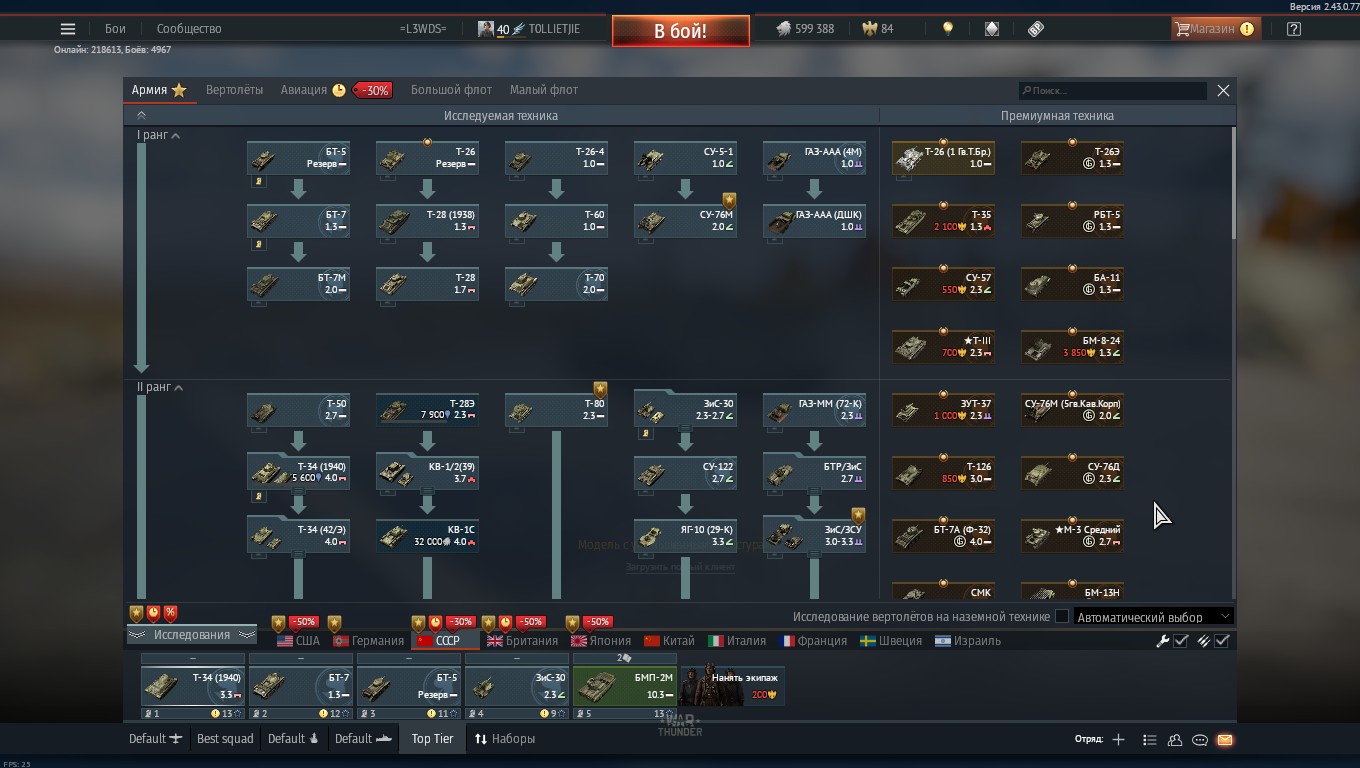The height and width of the screenshot is (768, 1360).
Task: Click the golden eagles 84 balance
Action: point(878,29)
